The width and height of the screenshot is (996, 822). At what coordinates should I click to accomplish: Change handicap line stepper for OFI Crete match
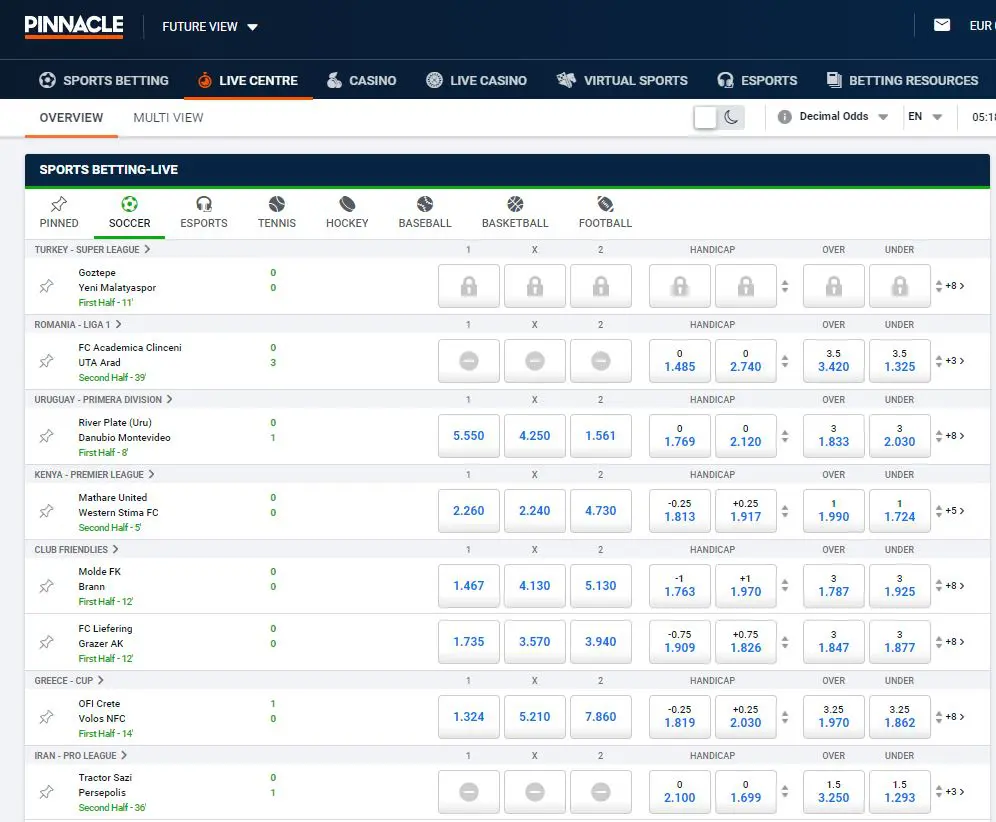click(785, 717)
